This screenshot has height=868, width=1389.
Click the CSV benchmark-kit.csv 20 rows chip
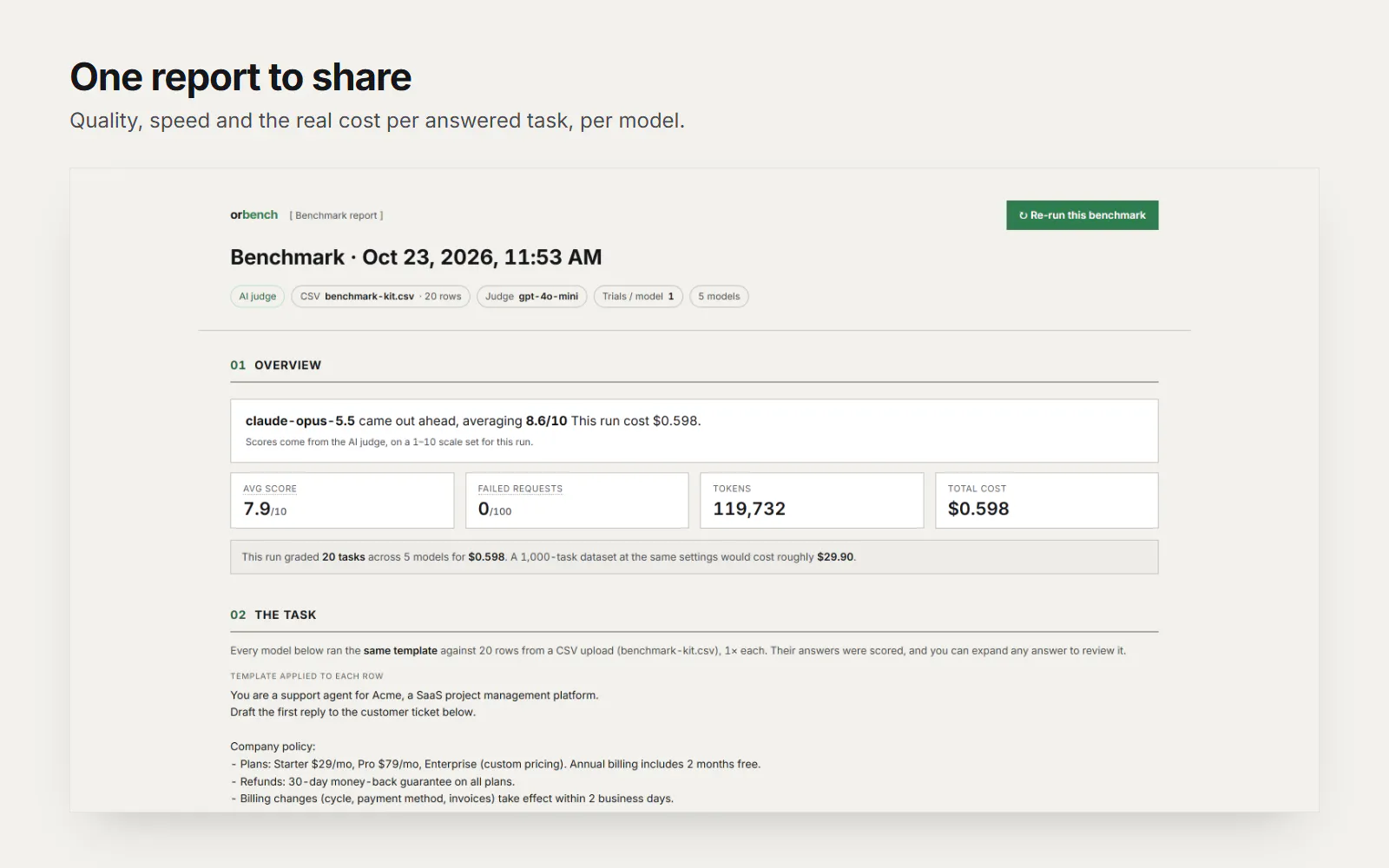coord(380,296)
